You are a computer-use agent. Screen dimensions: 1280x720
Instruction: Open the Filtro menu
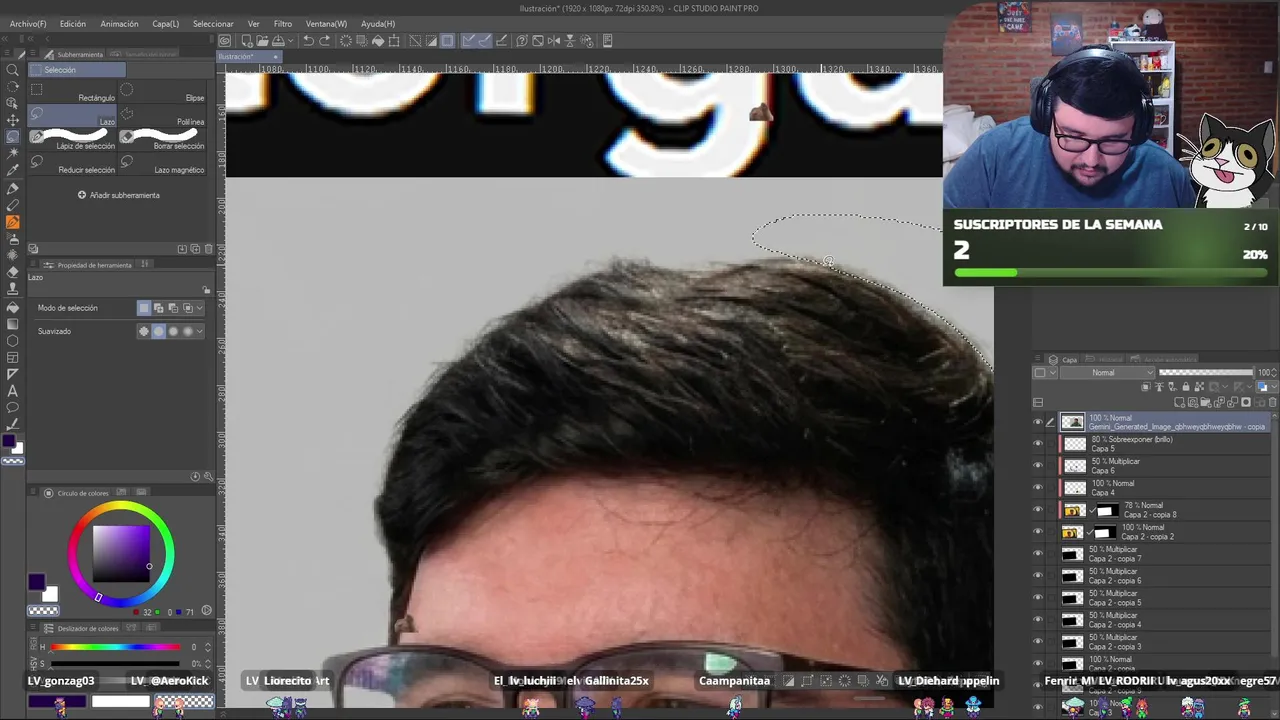pos(283,23)
